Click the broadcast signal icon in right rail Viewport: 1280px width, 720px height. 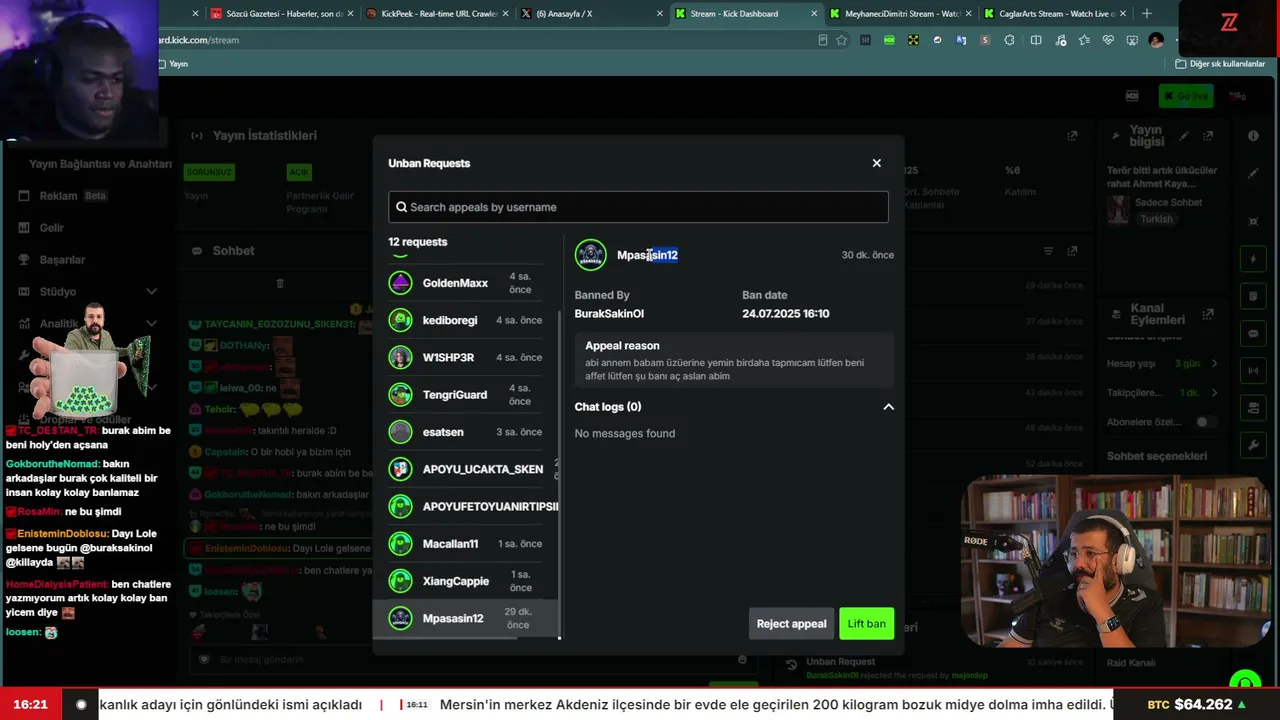(1253, 371)
